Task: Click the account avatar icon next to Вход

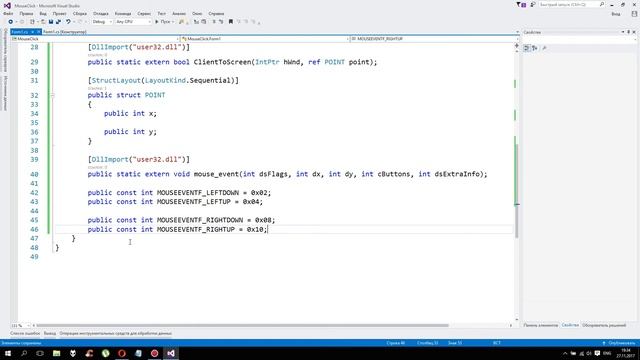Action: point(634,13)
